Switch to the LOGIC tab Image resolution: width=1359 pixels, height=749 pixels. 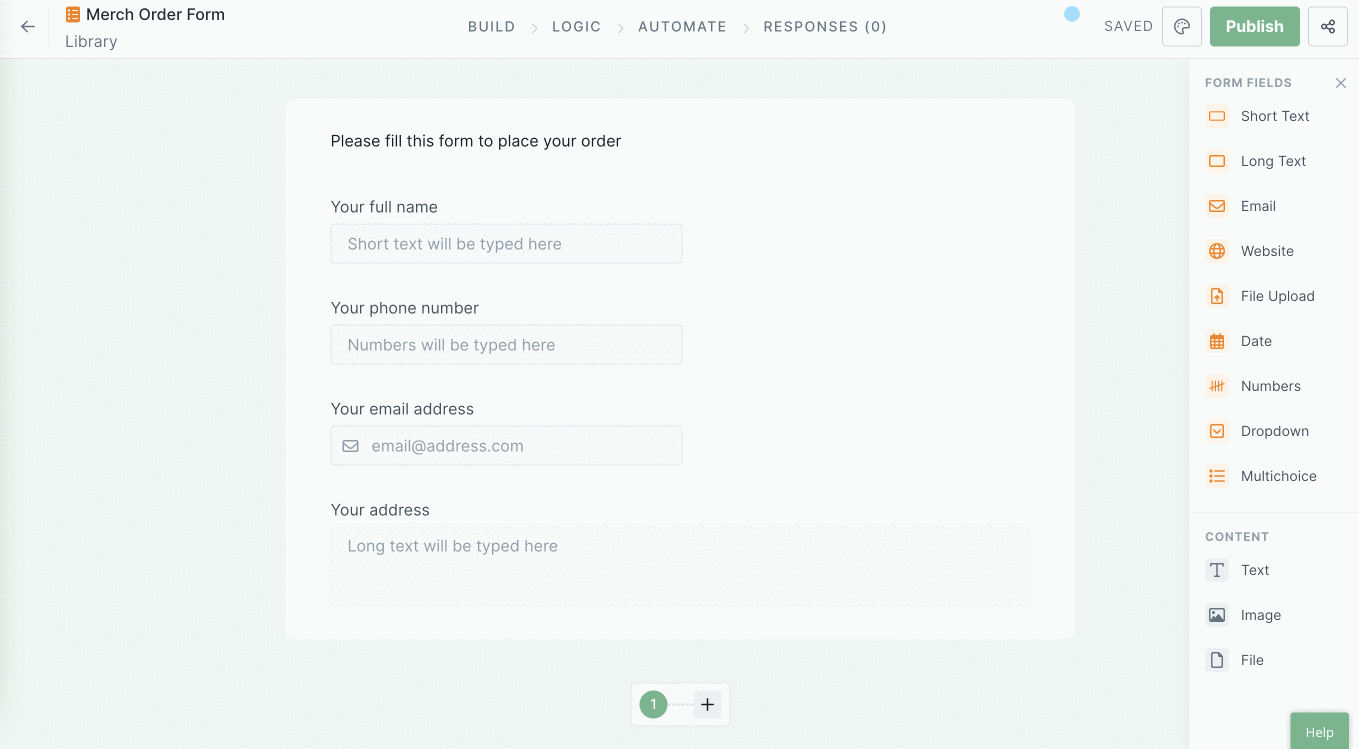point(576,27)
